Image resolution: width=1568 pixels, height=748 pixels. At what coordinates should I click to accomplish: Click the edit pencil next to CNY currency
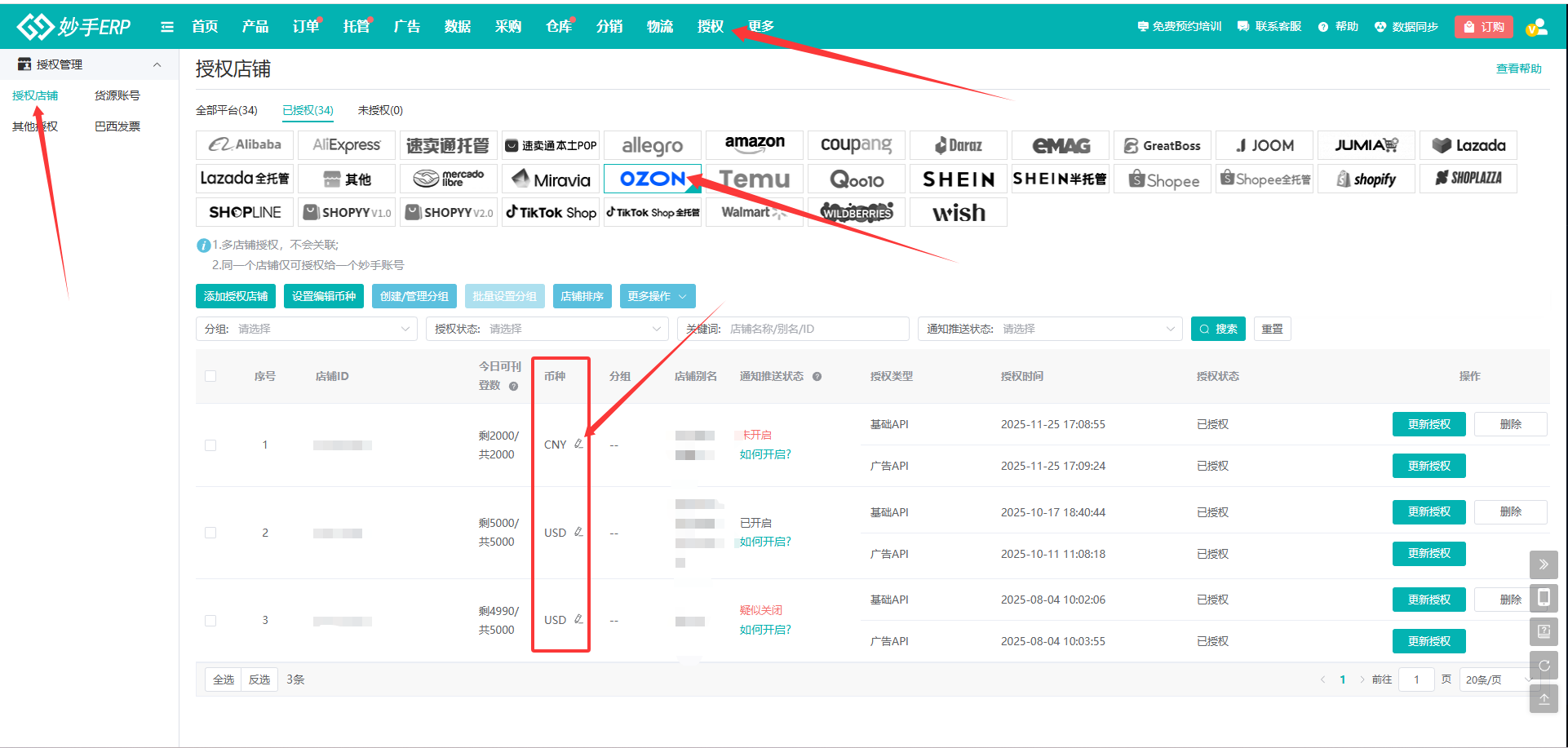(578, 444)
